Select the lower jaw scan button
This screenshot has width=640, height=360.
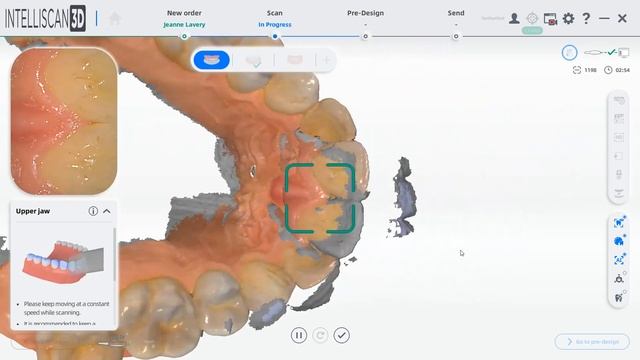253,60
